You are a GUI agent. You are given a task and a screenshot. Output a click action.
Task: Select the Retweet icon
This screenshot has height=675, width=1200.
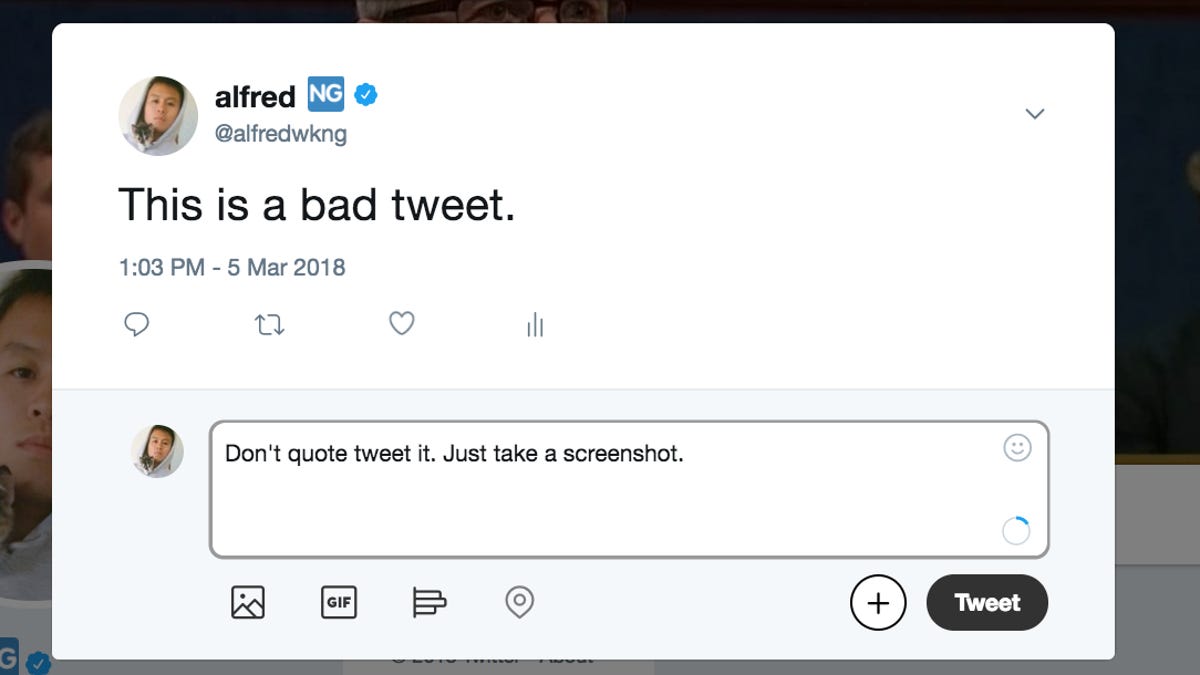(x=268, y=323)
